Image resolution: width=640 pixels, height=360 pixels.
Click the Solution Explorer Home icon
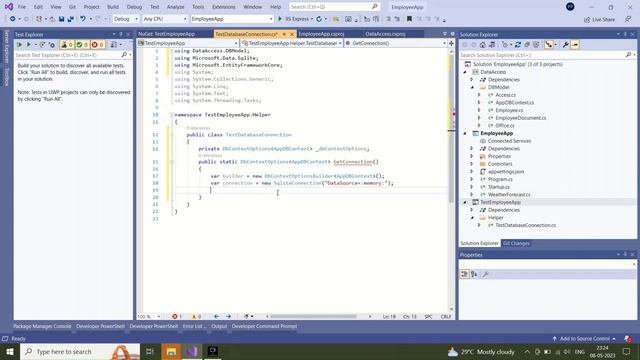[x=483, y=44]
